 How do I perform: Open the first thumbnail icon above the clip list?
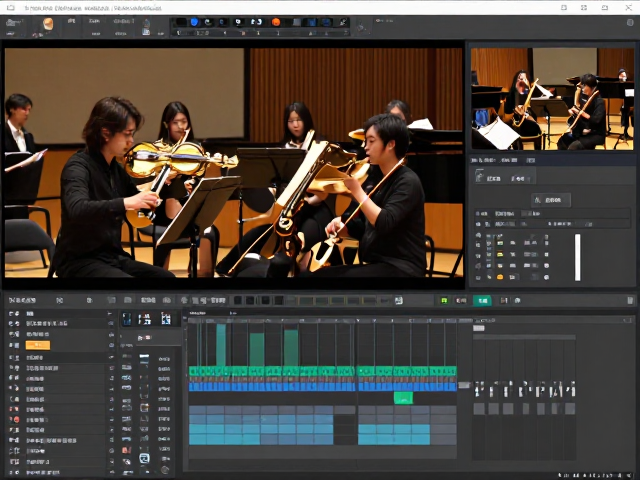tap(127, 319)
